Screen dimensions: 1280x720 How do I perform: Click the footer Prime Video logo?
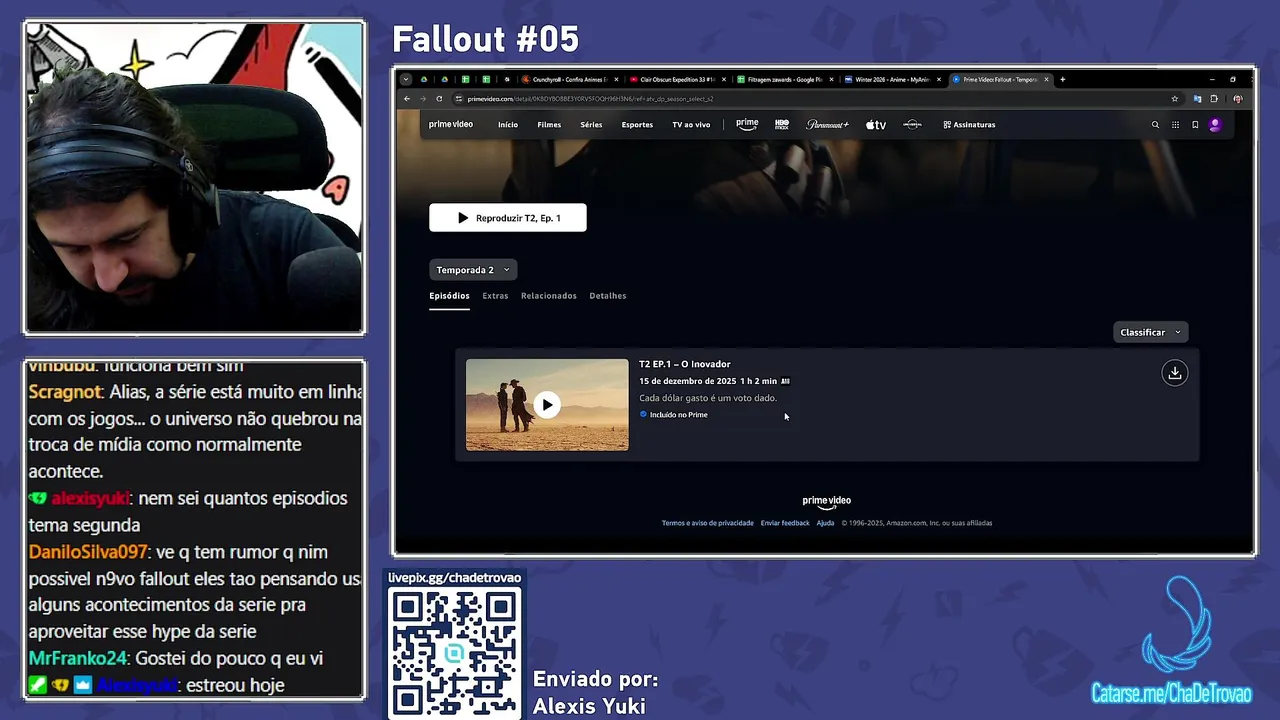(x=826, y=502)
